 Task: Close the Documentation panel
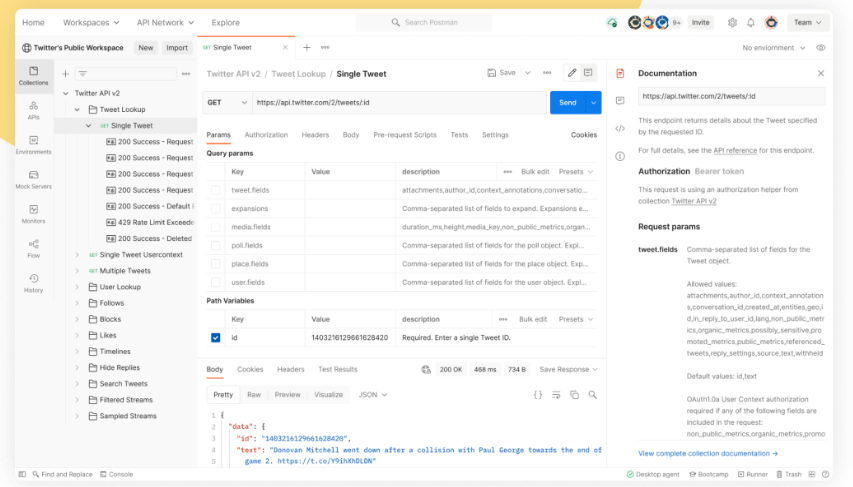(x=821, y=73)
